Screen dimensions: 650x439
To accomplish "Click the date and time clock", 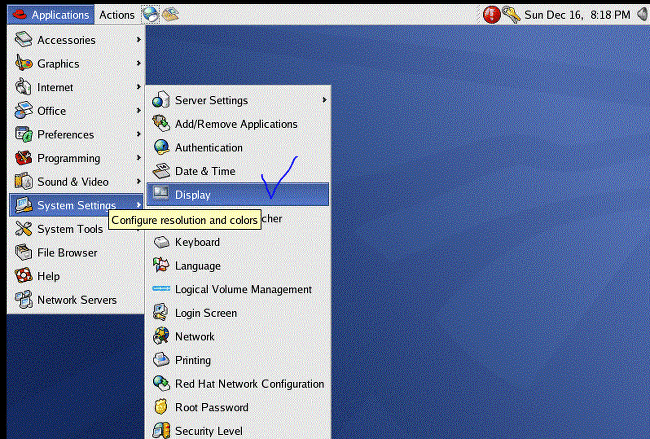I will [577, 15].
